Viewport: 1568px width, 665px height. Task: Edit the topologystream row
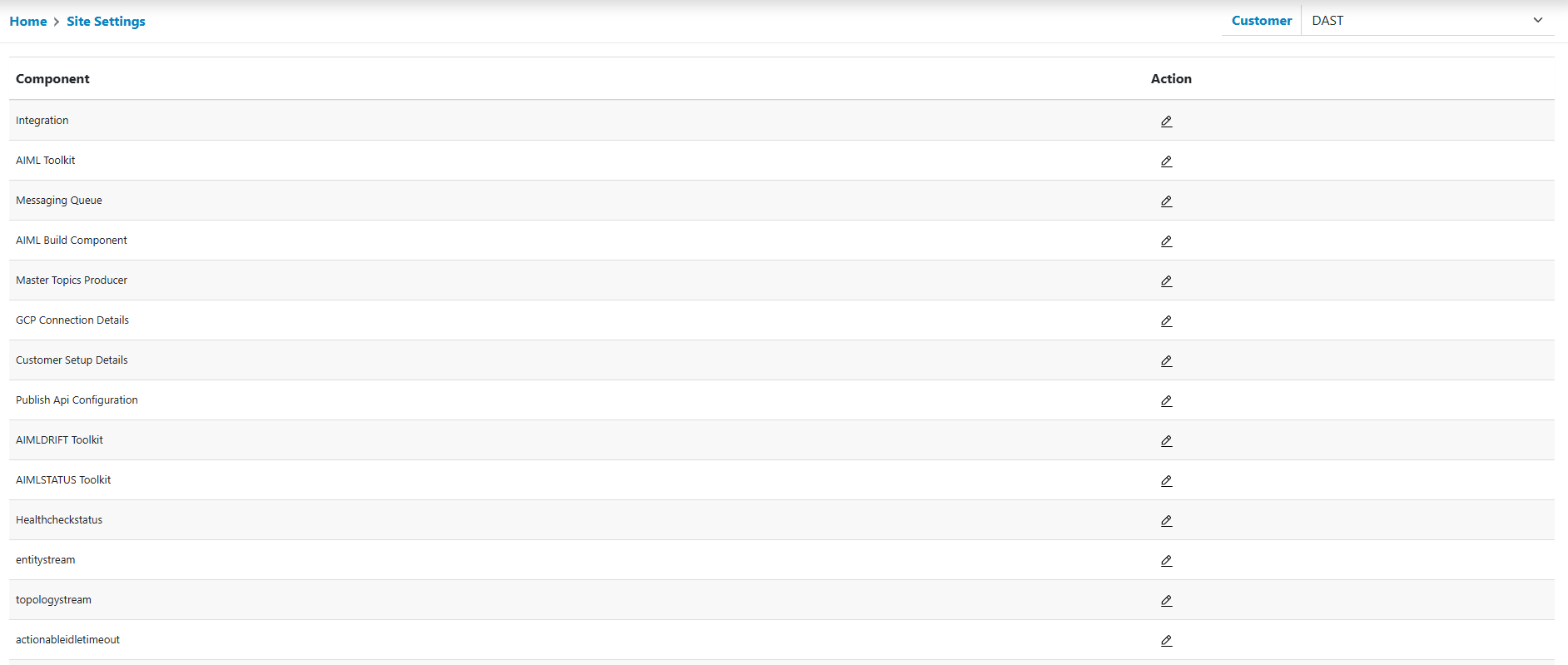1166,601
